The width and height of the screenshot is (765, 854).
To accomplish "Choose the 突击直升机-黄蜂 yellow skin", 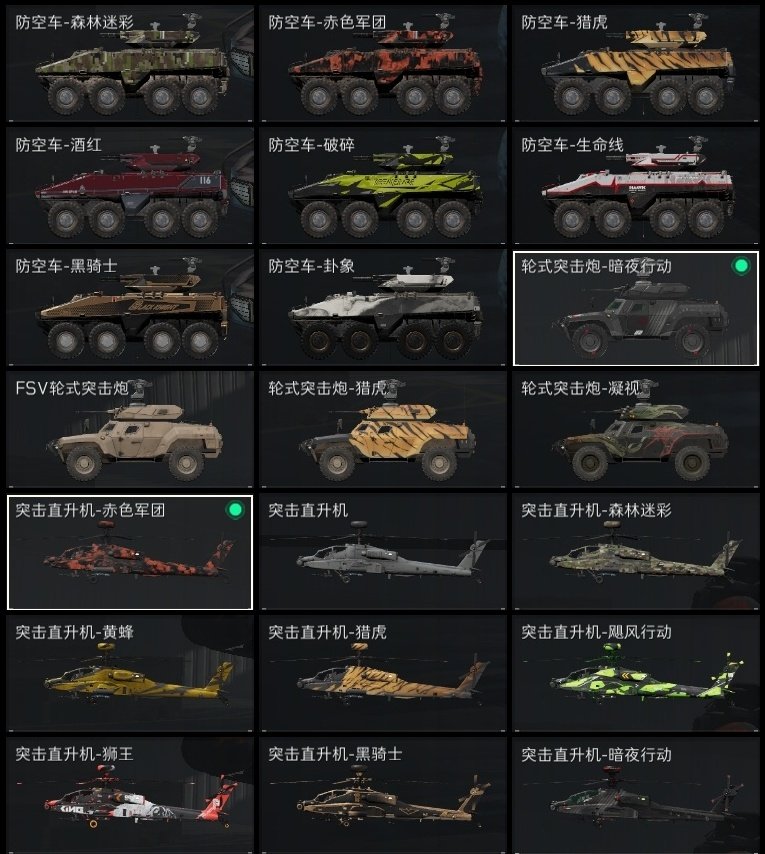I will [130, 674].
